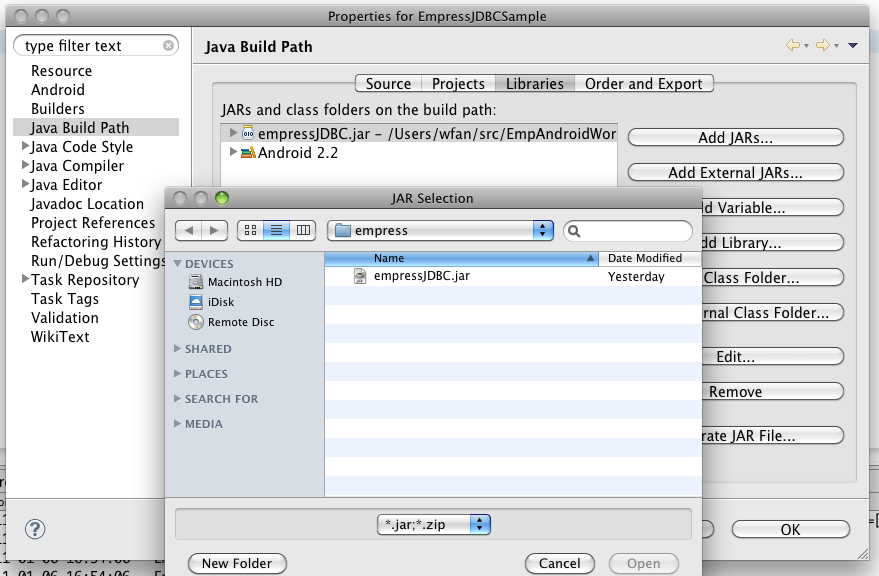Select Javadoc Location in tree

87,204
